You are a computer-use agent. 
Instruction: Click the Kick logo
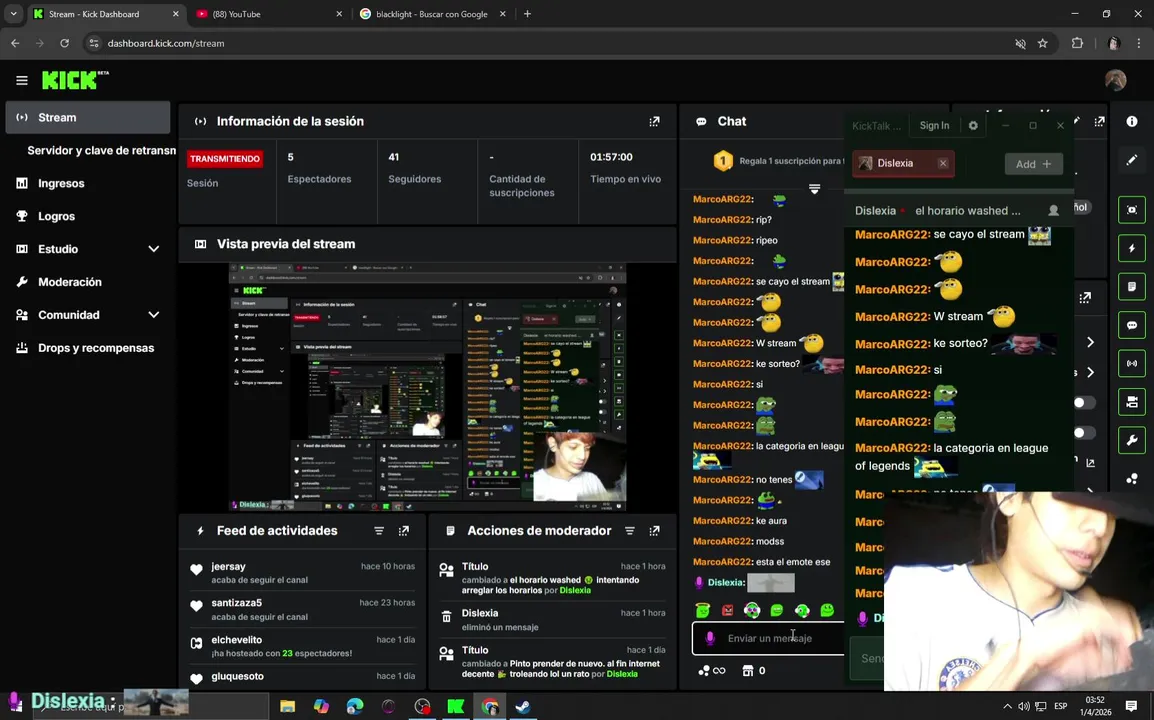click(74, 80)
